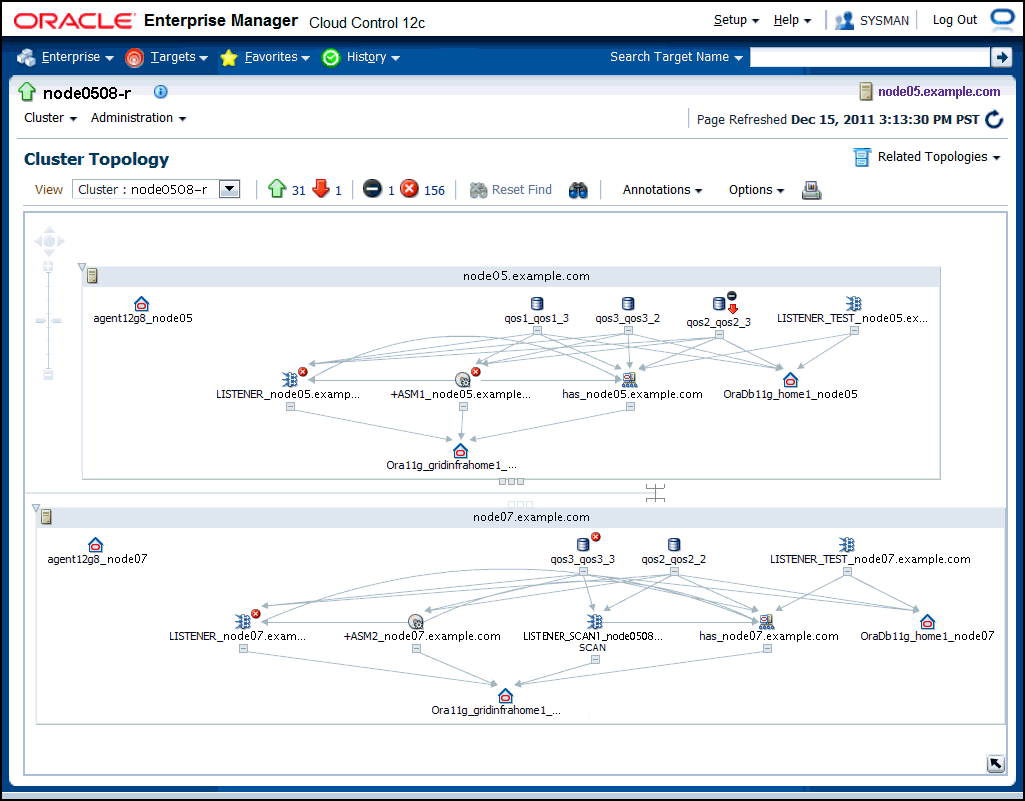Collapse the node07.example.com group triangle
The image size is (1025, 801).
(36, 508)
